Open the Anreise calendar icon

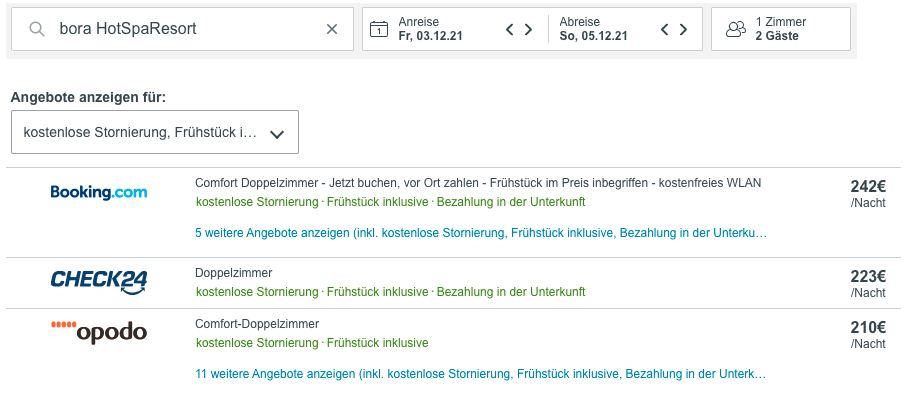[x=379, y=29]
